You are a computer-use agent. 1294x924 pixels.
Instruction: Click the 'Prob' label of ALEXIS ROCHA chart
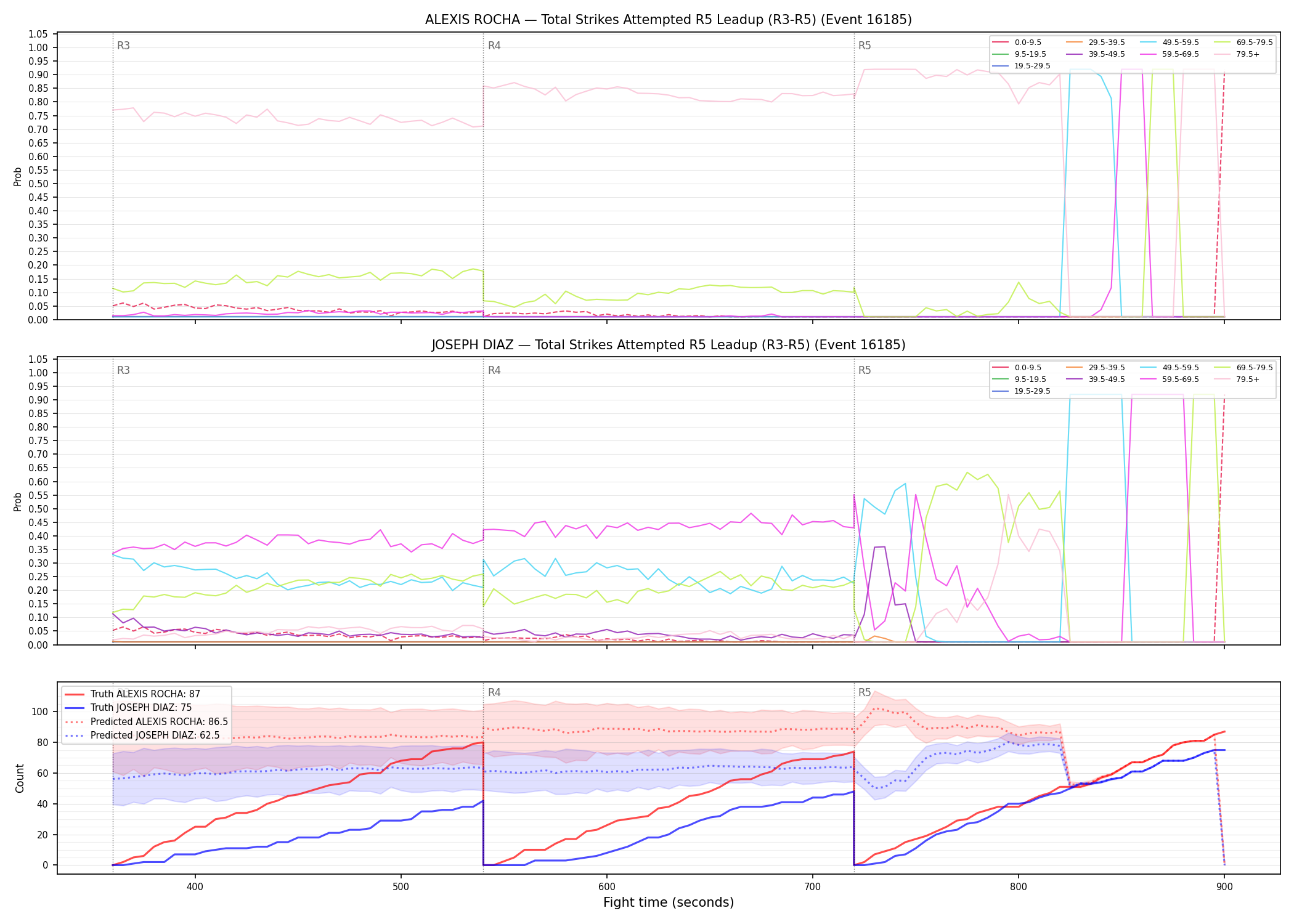click(x=18, y=177)
